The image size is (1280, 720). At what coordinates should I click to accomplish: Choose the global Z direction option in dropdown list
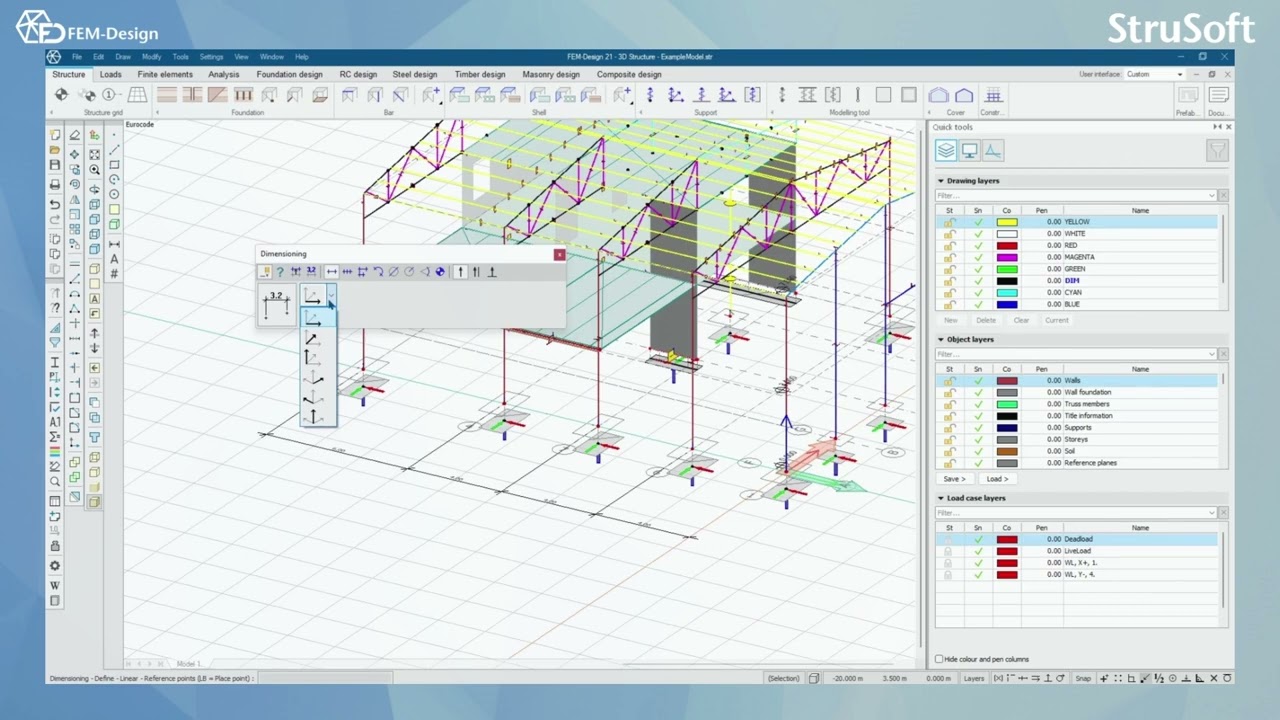tap(314, 416)
